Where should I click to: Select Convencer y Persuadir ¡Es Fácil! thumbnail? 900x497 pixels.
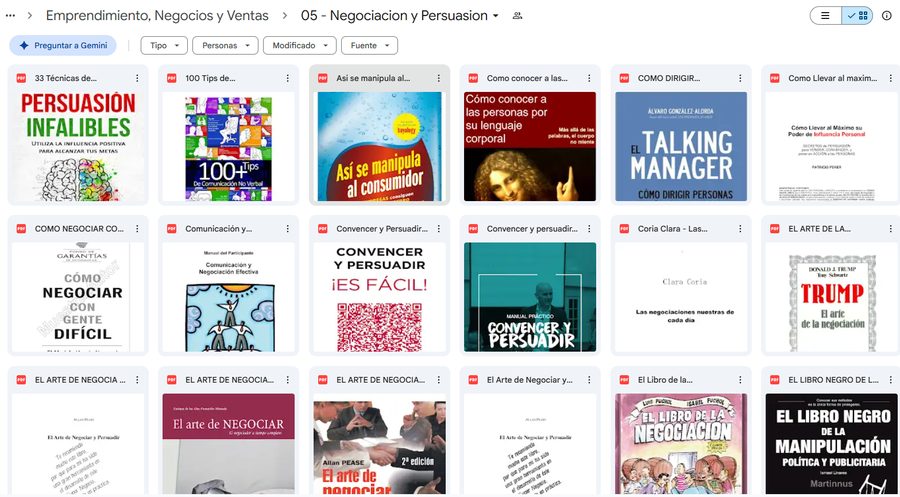click(379, 297)
